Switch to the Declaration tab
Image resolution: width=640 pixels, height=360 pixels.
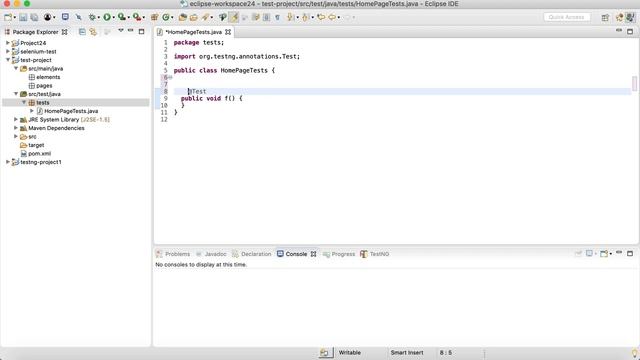coord(252,254)
